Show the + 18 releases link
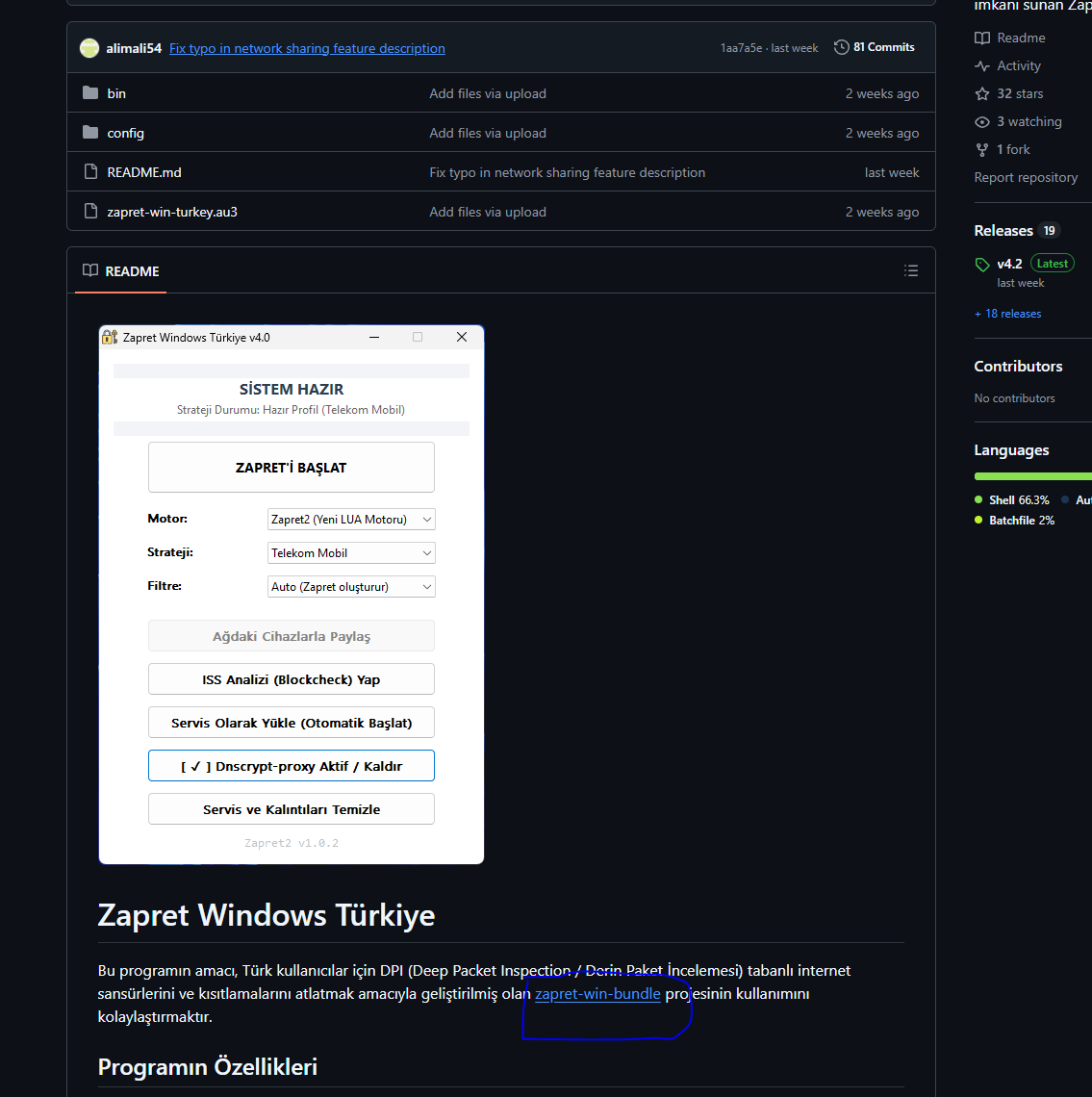 pyautogui.click(x=1008, y=314)
